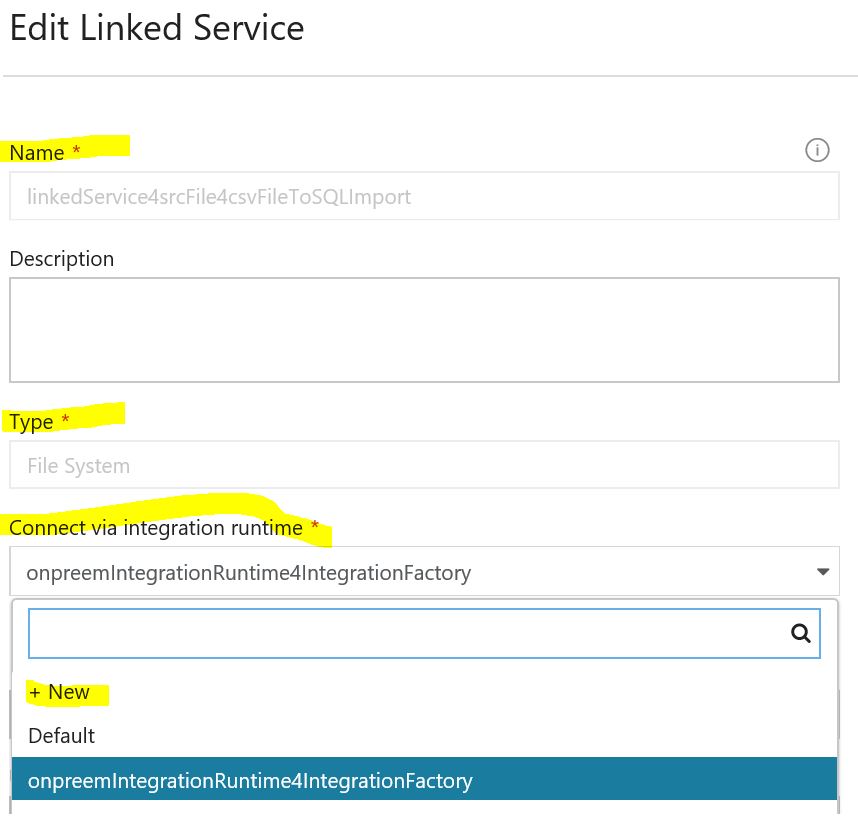Click the red asterisk next to Type
The width and height of the screenshot is (858, 819).
(x=65, y=419)
